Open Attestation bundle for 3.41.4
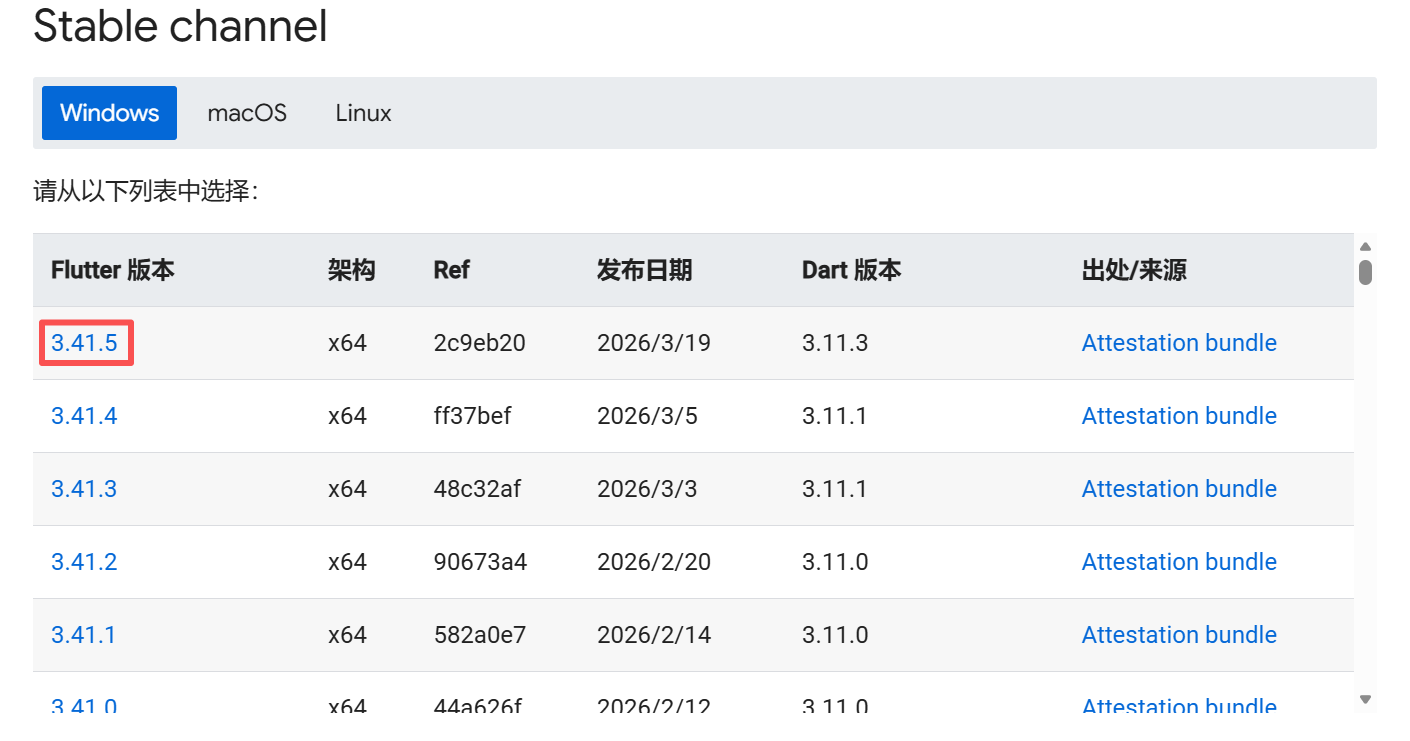Image resolution: width=1410 pixels, height=741 pixels. pos(1179,416)
